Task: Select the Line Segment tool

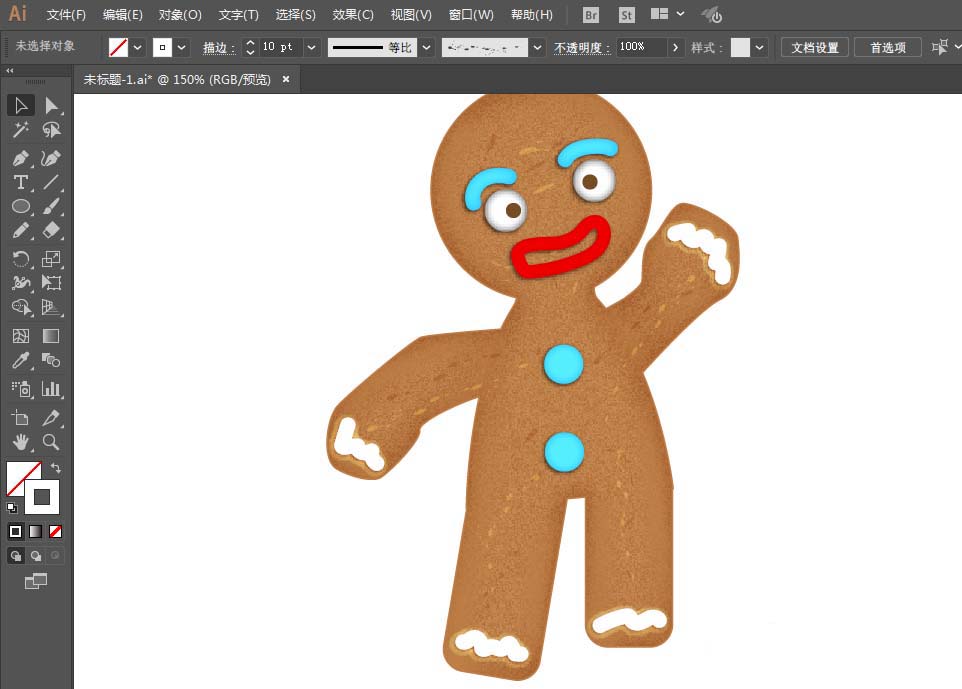Action: click(x=52, y=182)
